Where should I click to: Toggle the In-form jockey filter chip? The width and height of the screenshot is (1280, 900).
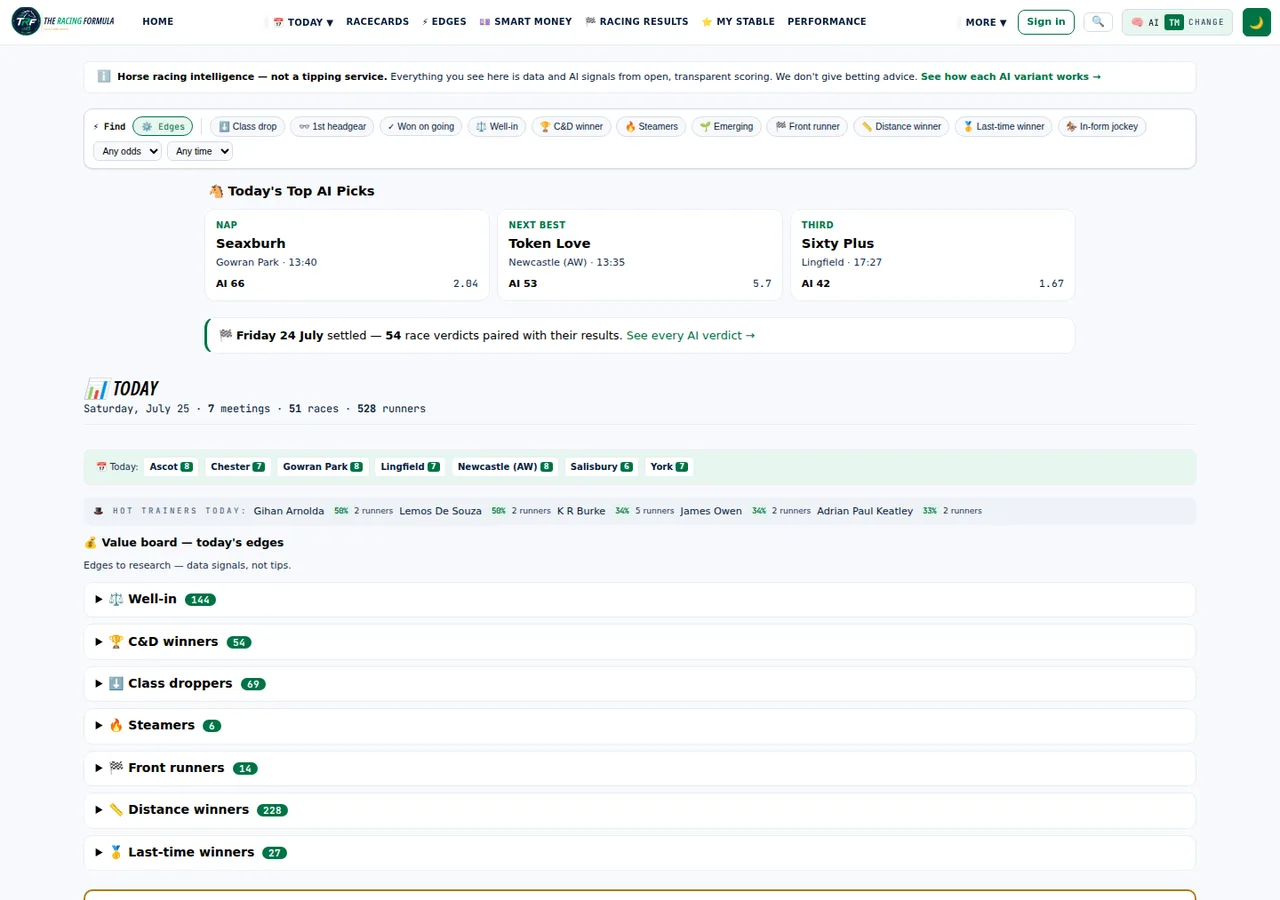(x=1102, y=126)
